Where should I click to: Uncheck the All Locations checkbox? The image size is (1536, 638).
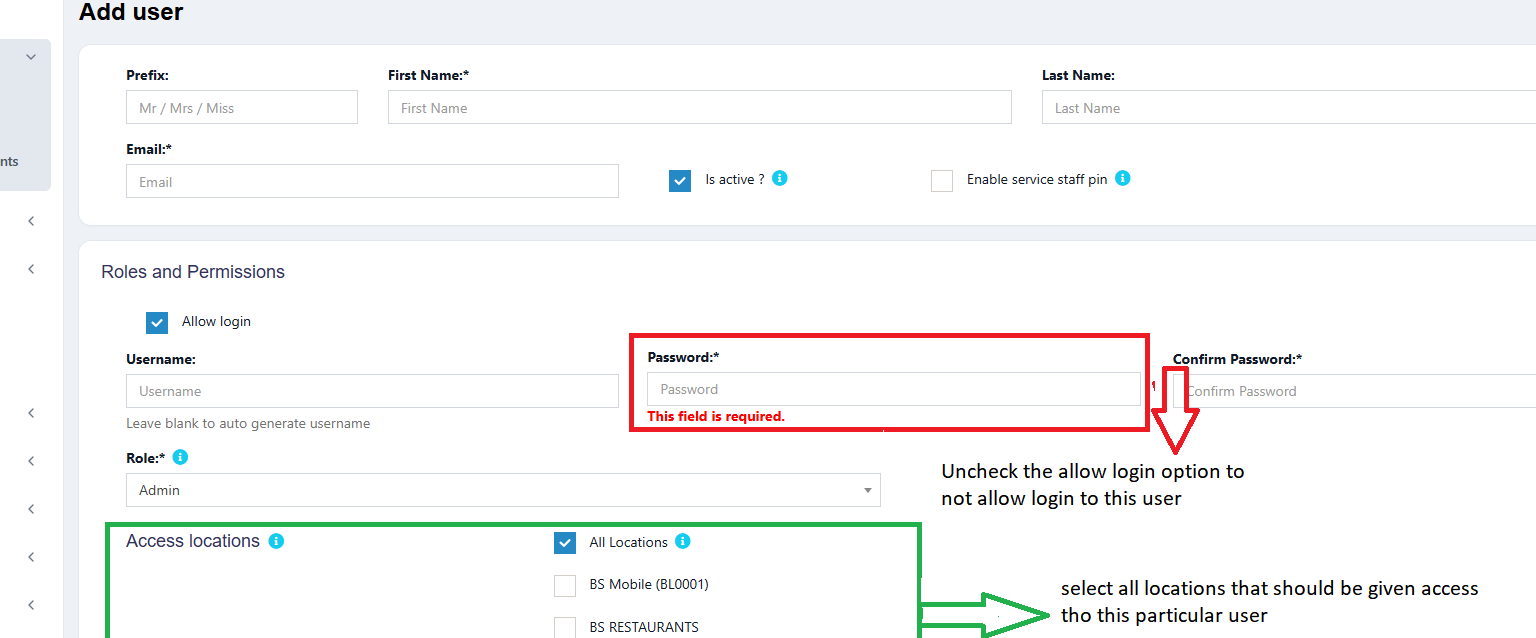(x=565, y=543)
